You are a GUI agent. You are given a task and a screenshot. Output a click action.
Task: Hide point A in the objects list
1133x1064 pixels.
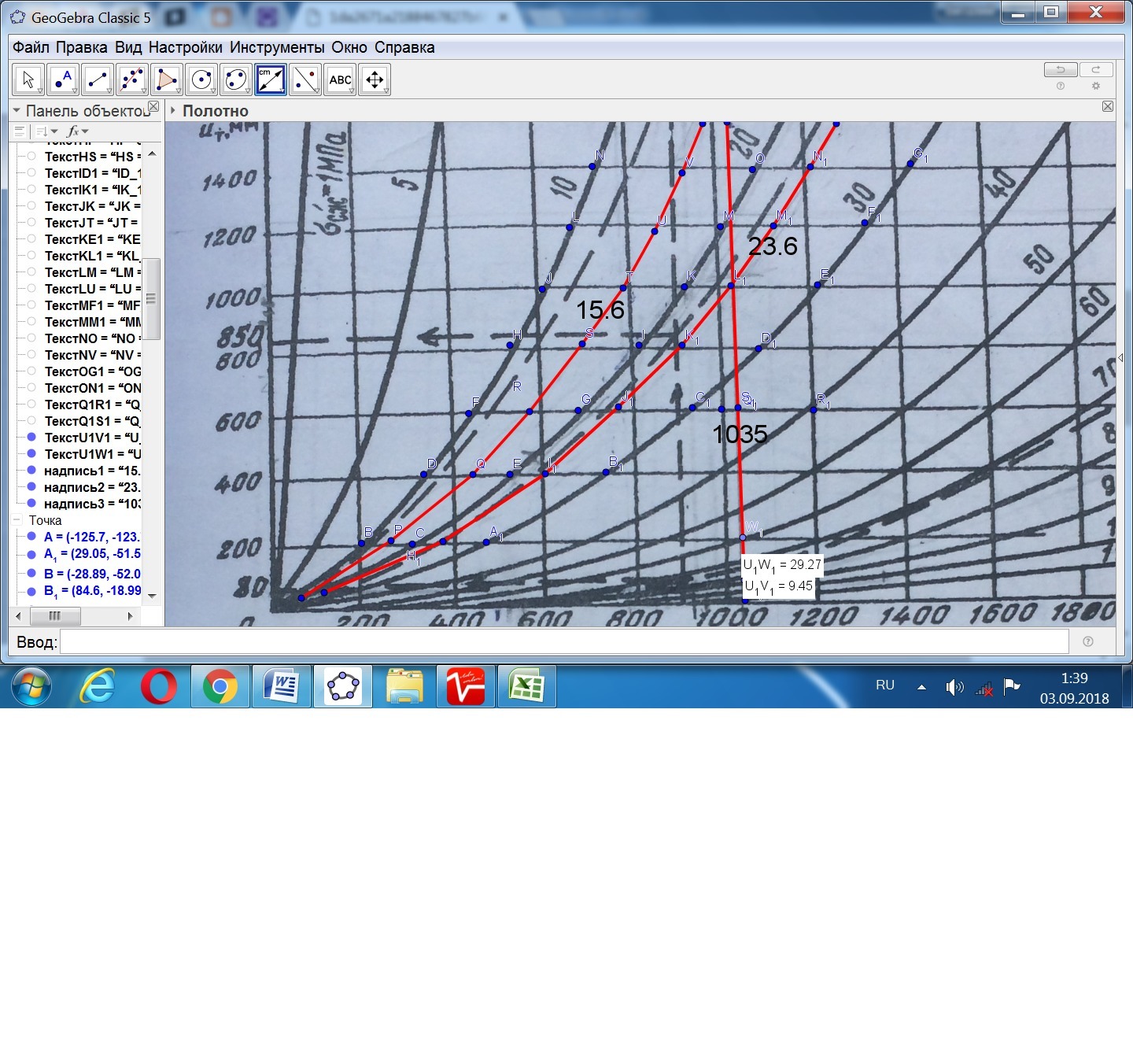[31, 537]
